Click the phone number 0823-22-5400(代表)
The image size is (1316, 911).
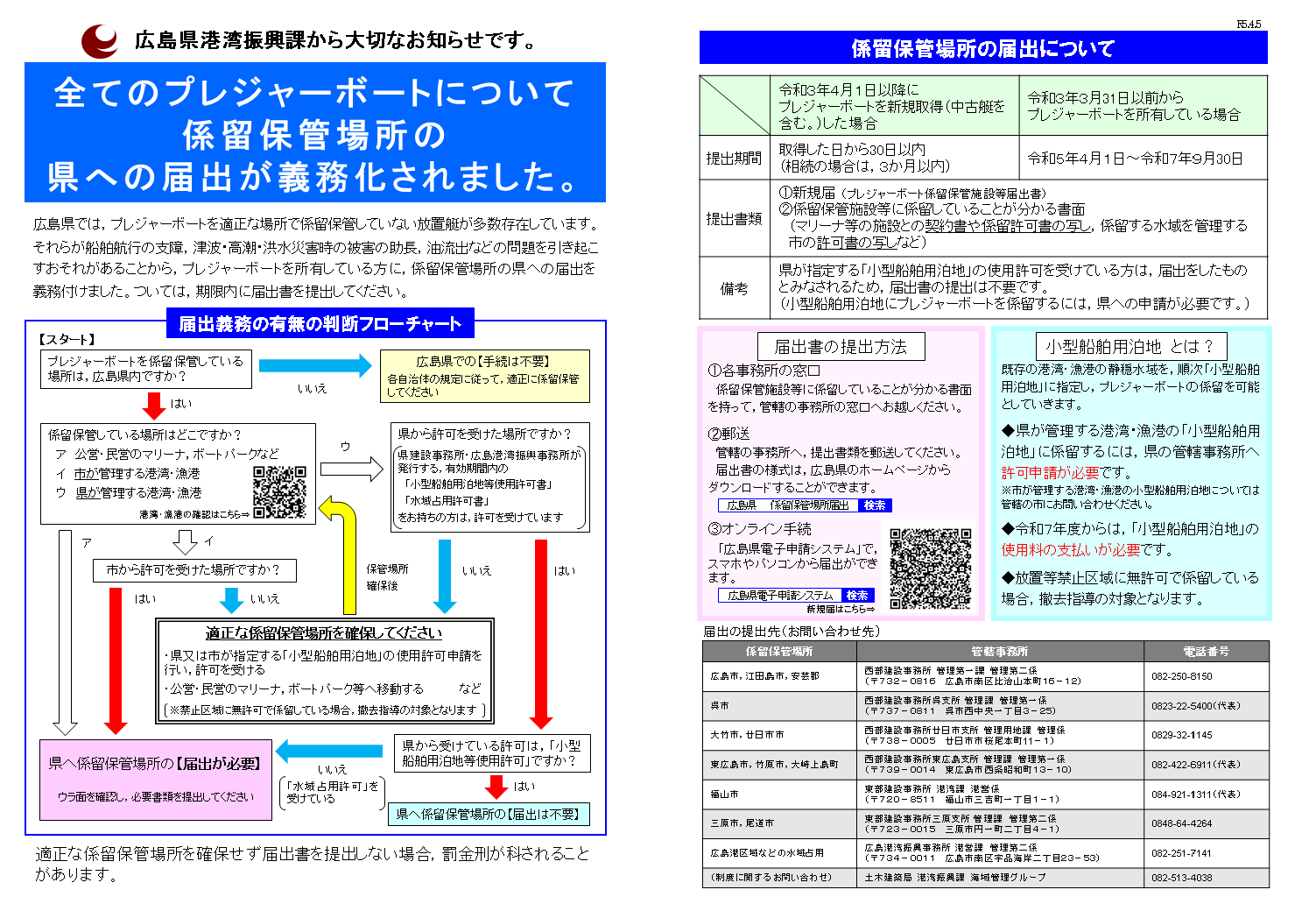point(1195,706)
